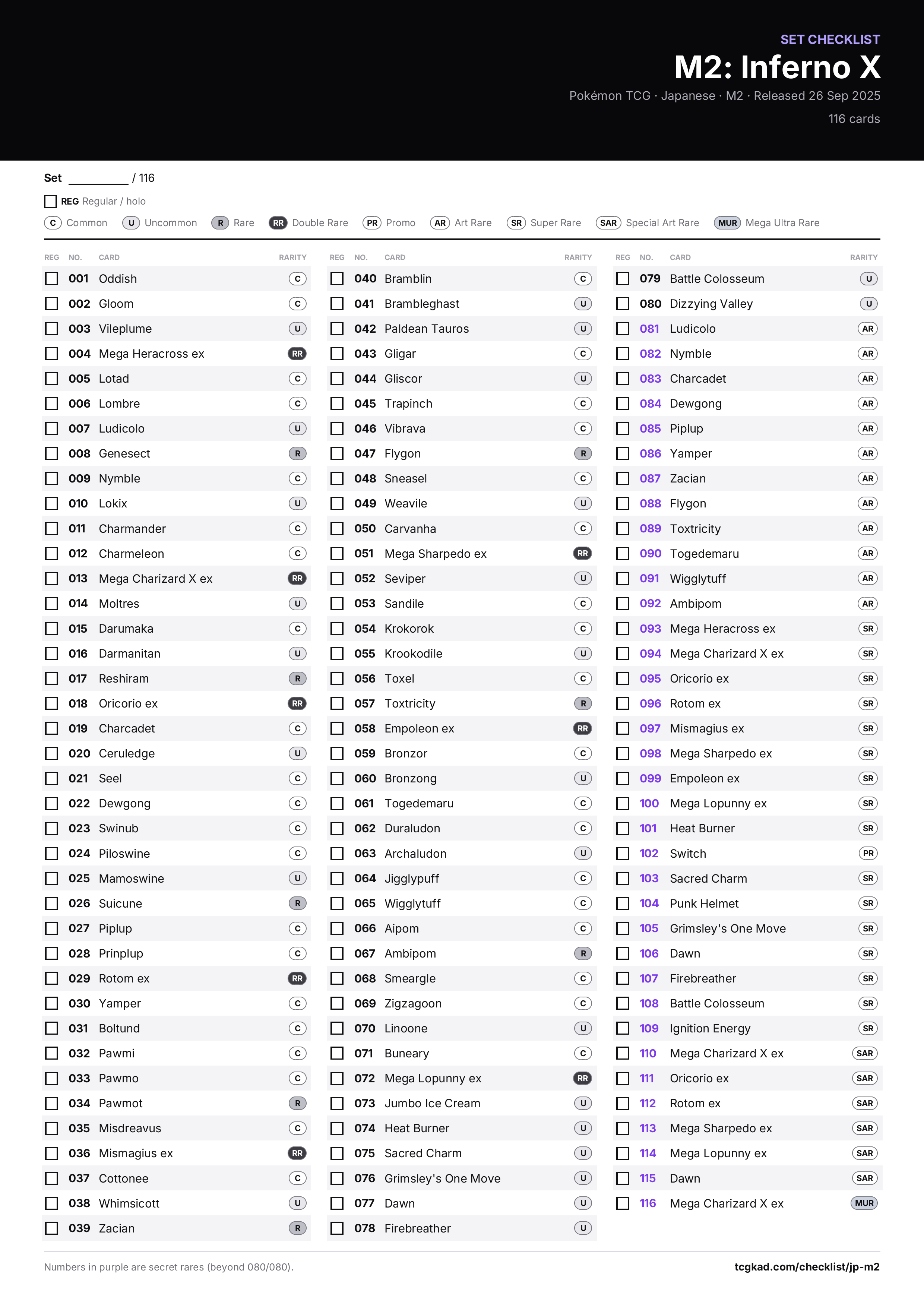Tick the REG Regular / holo legend checkbox
The height and width of the screenshot is (1307, 924).
tap(51, 201)
